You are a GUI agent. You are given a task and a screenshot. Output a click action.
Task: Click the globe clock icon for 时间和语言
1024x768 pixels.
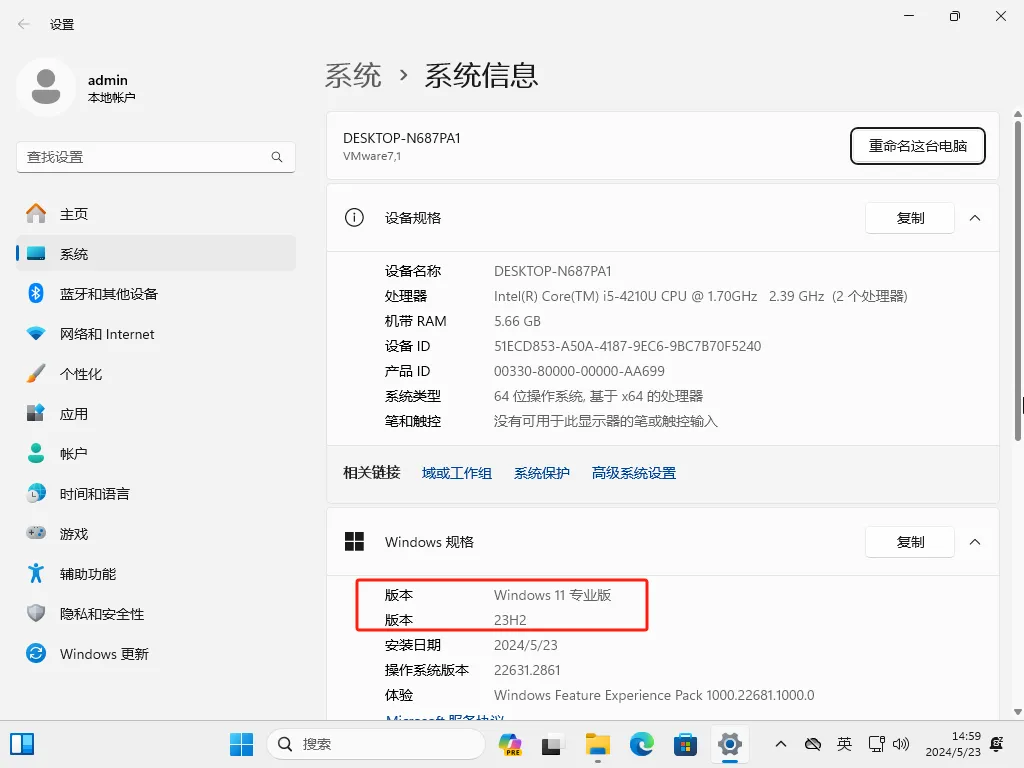point(36,493)
